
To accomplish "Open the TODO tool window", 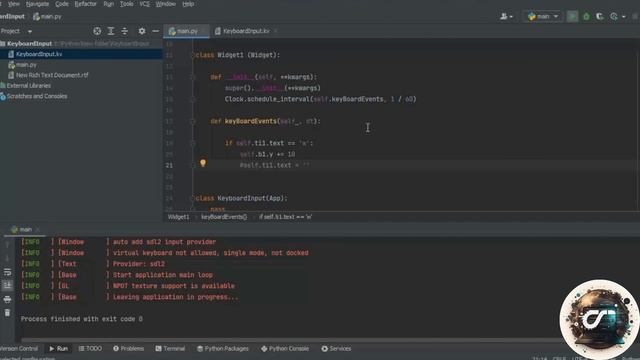I will click(90, 349).
